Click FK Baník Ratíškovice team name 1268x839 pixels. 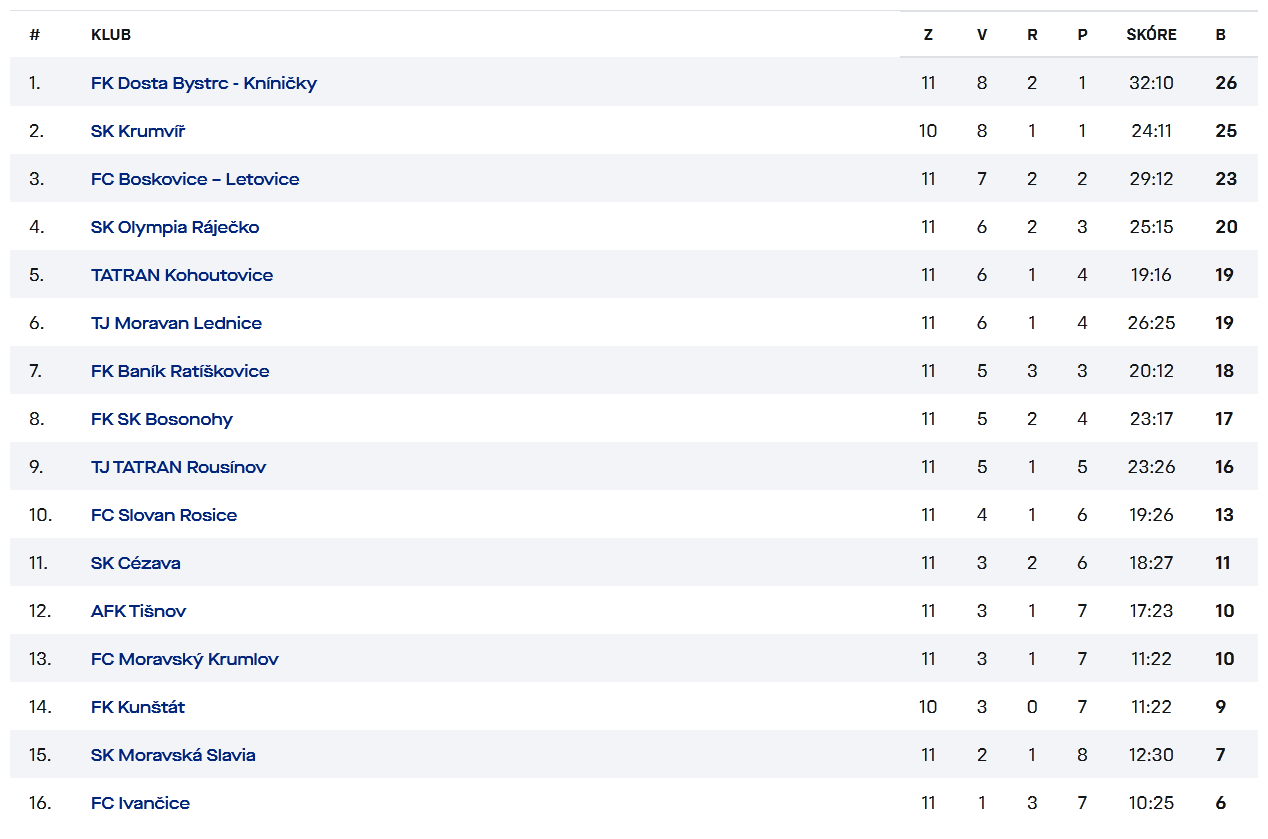point(180,371)
